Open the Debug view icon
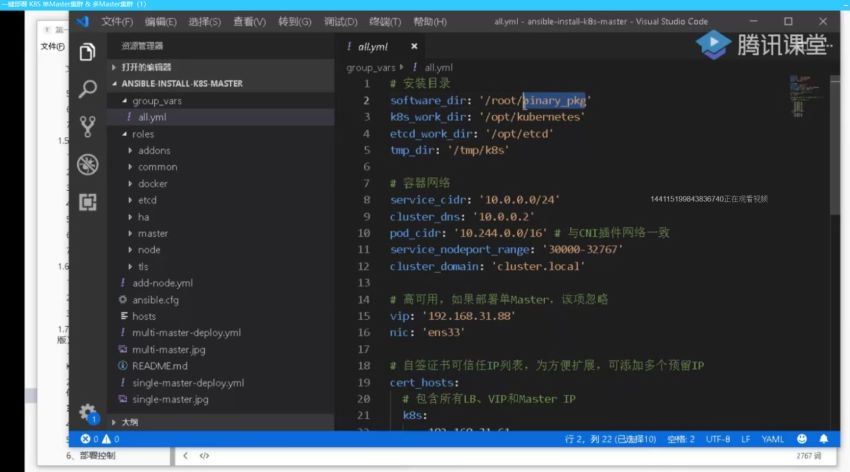Viewport: 850px width, 472px height. point(87,164)
